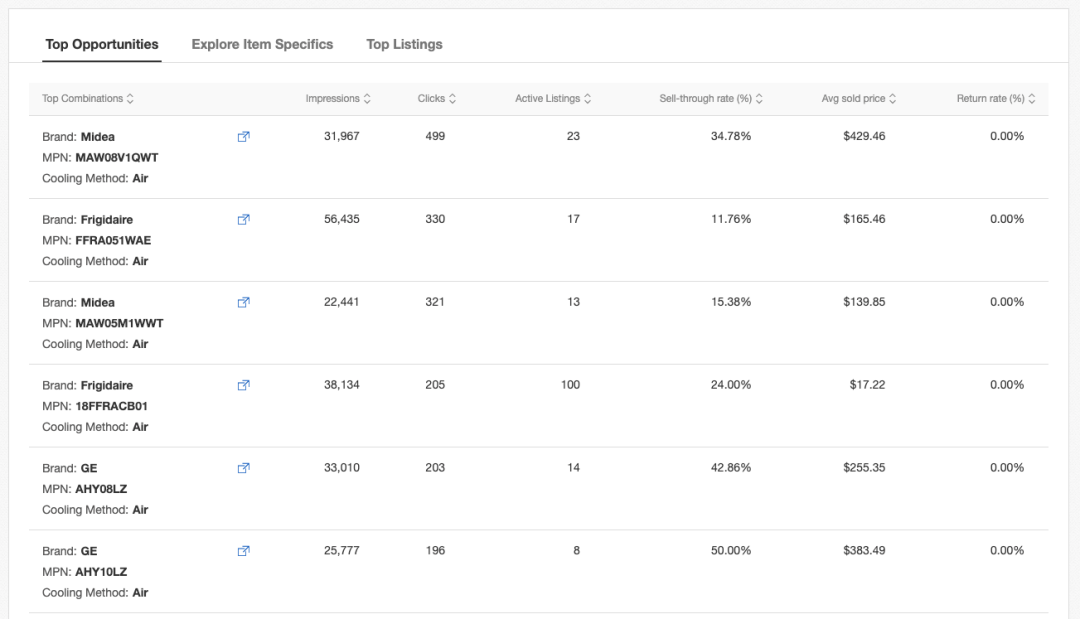Sort by Active Listings column

point(553,98)
